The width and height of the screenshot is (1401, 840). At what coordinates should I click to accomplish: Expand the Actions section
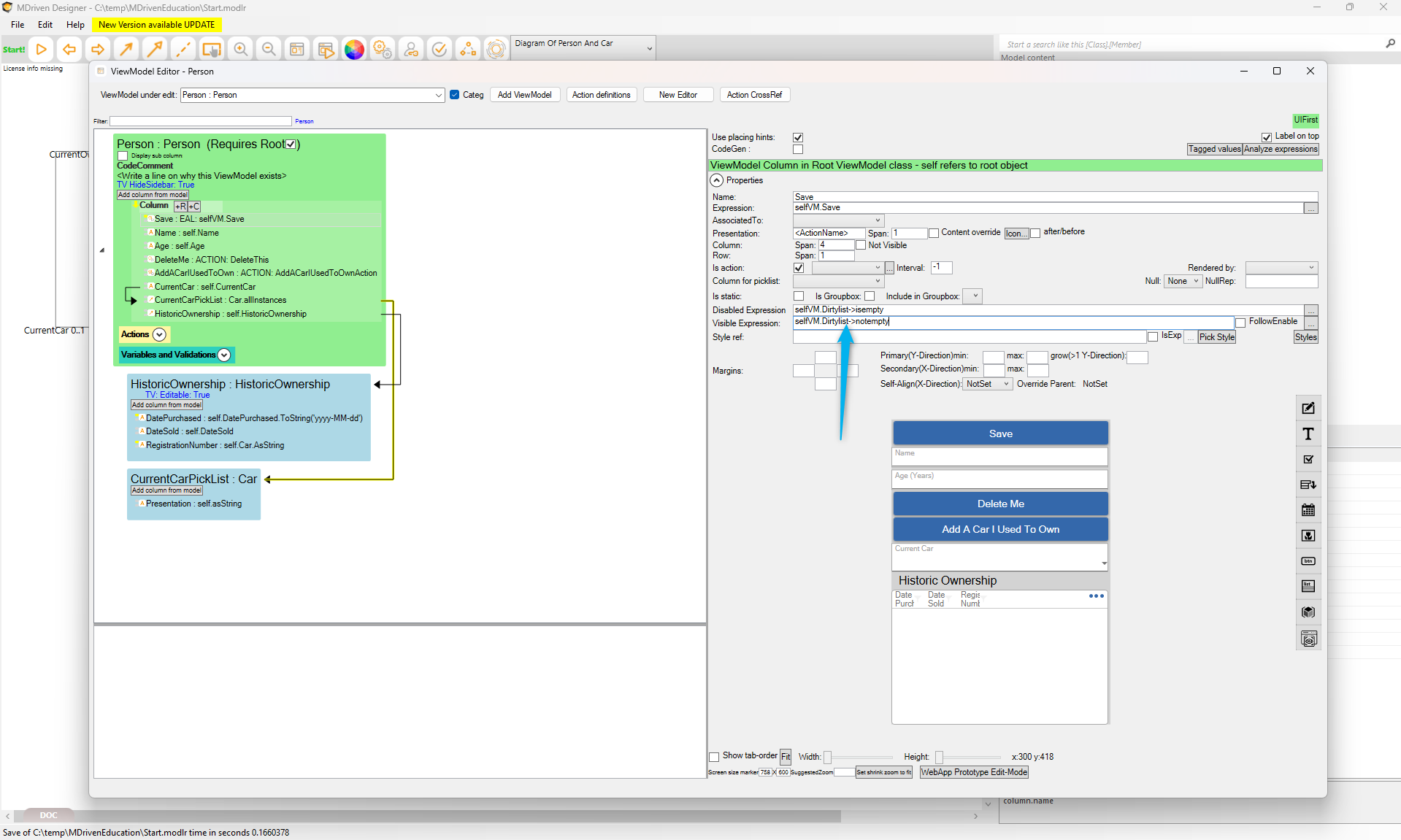[x=159, y=334]
